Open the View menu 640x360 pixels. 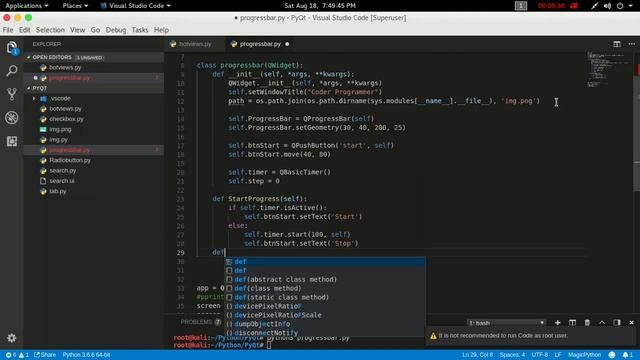point(77,30)
